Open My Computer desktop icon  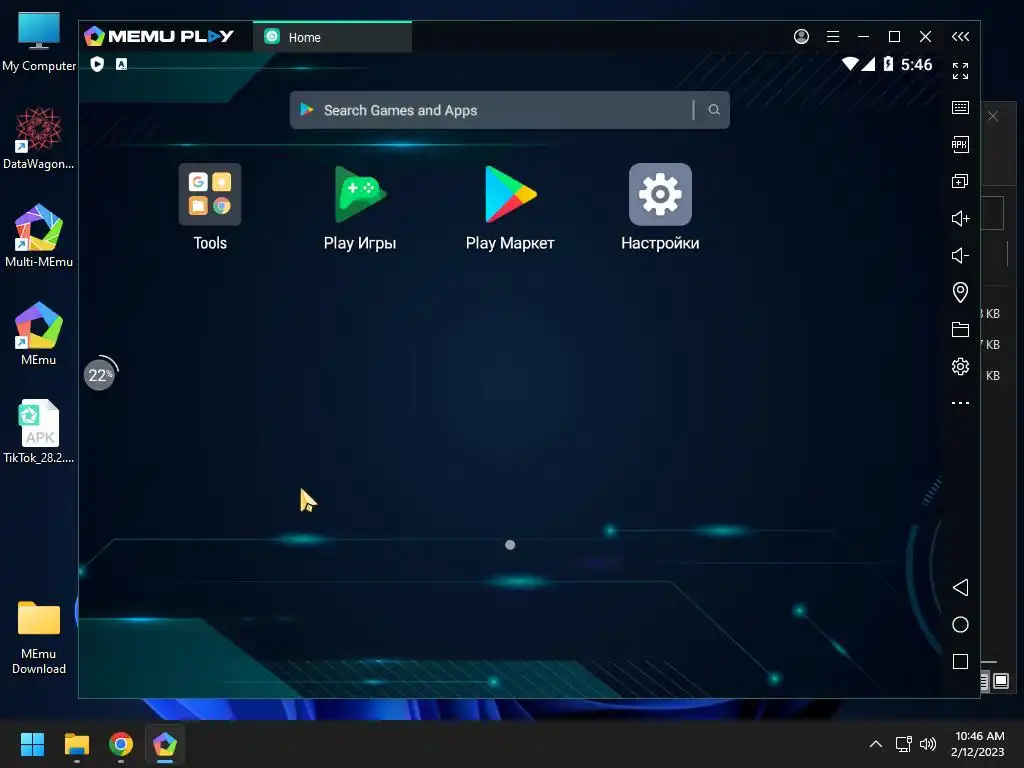click(x=39, y=41)
